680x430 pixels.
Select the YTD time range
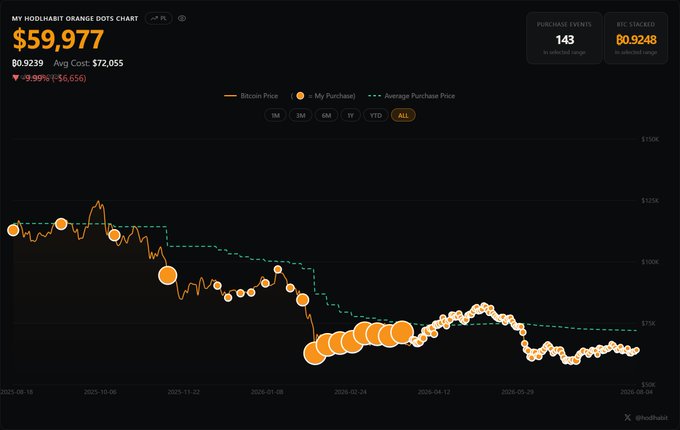click(x=376, y=115)
